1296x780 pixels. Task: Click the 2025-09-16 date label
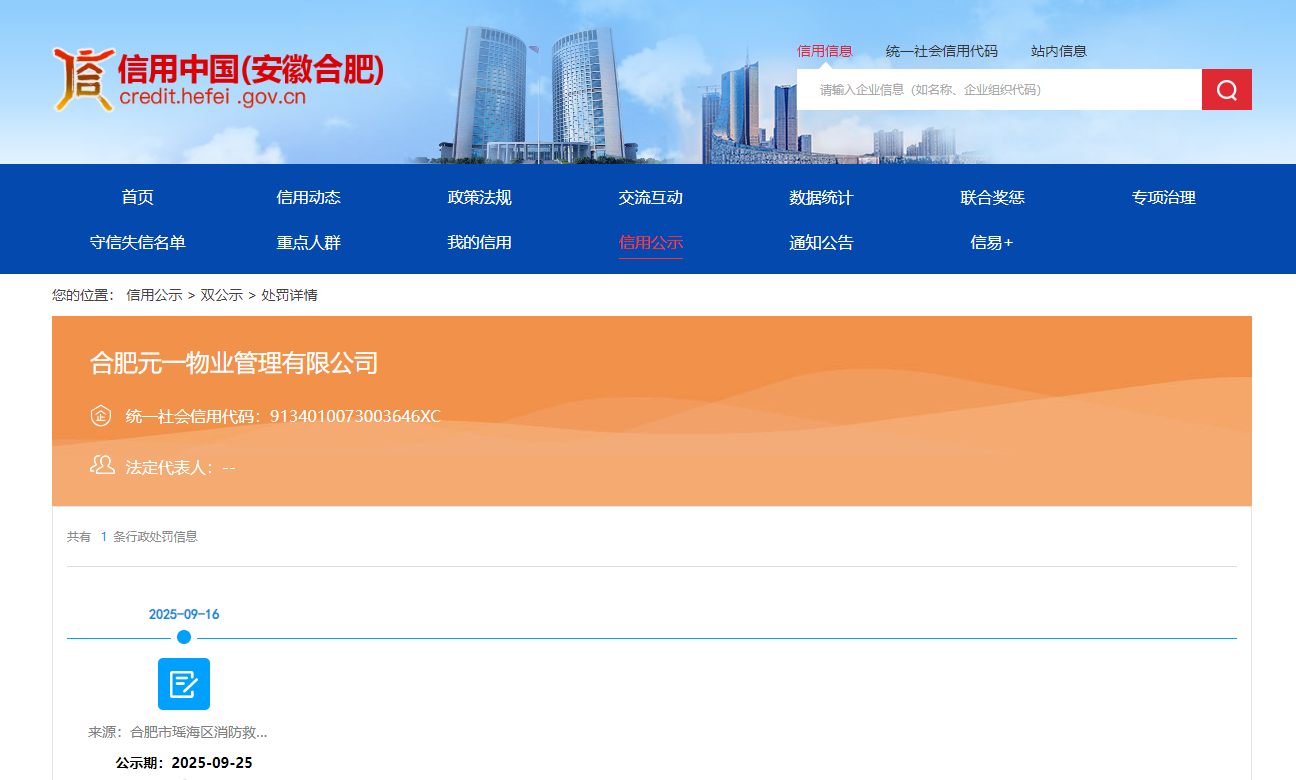click(x=184, y=614)
